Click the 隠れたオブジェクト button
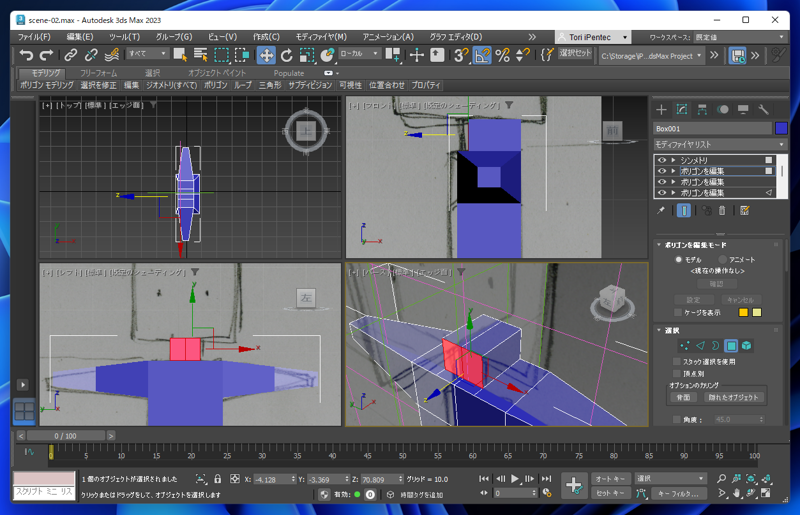 point(733,398)
